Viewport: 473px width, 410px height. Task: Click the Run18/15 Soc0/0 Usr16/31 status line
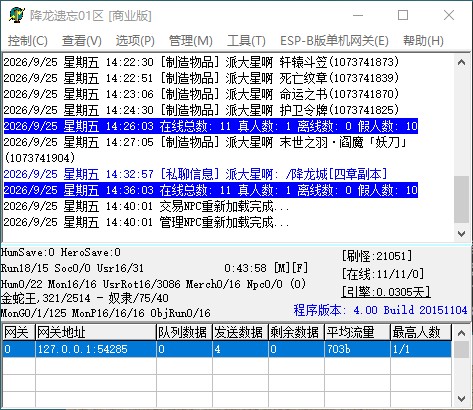tap(72, 268)
